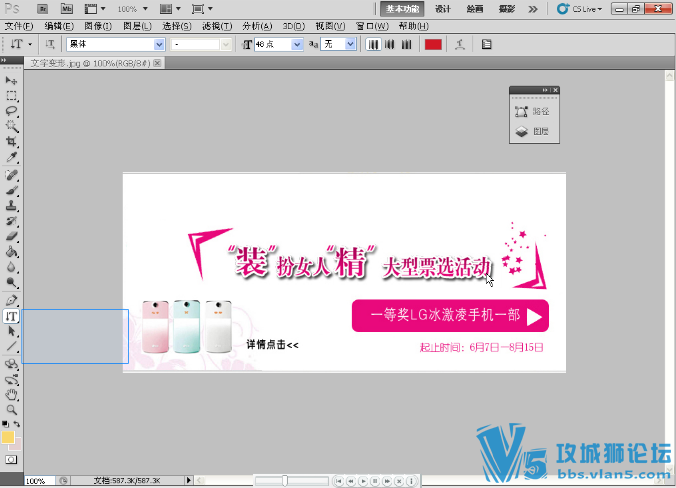Screen dimensions: 676x488
Task: Click the yellow foreground color swatch
Action: [7, 438]
